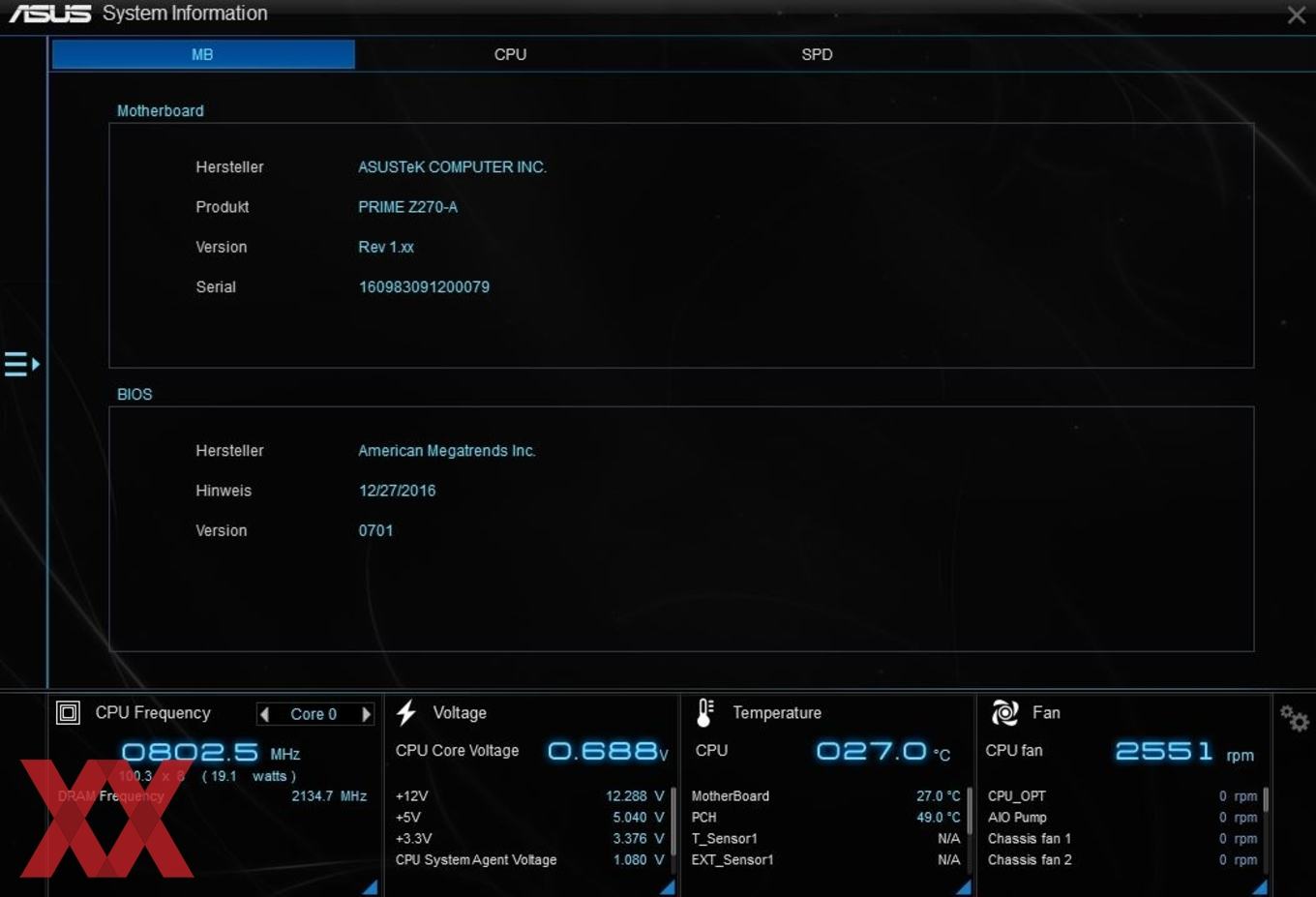Click the CPU_OPT fan row
This screenshot has width=1316, height=897.
click(1122, 796)
